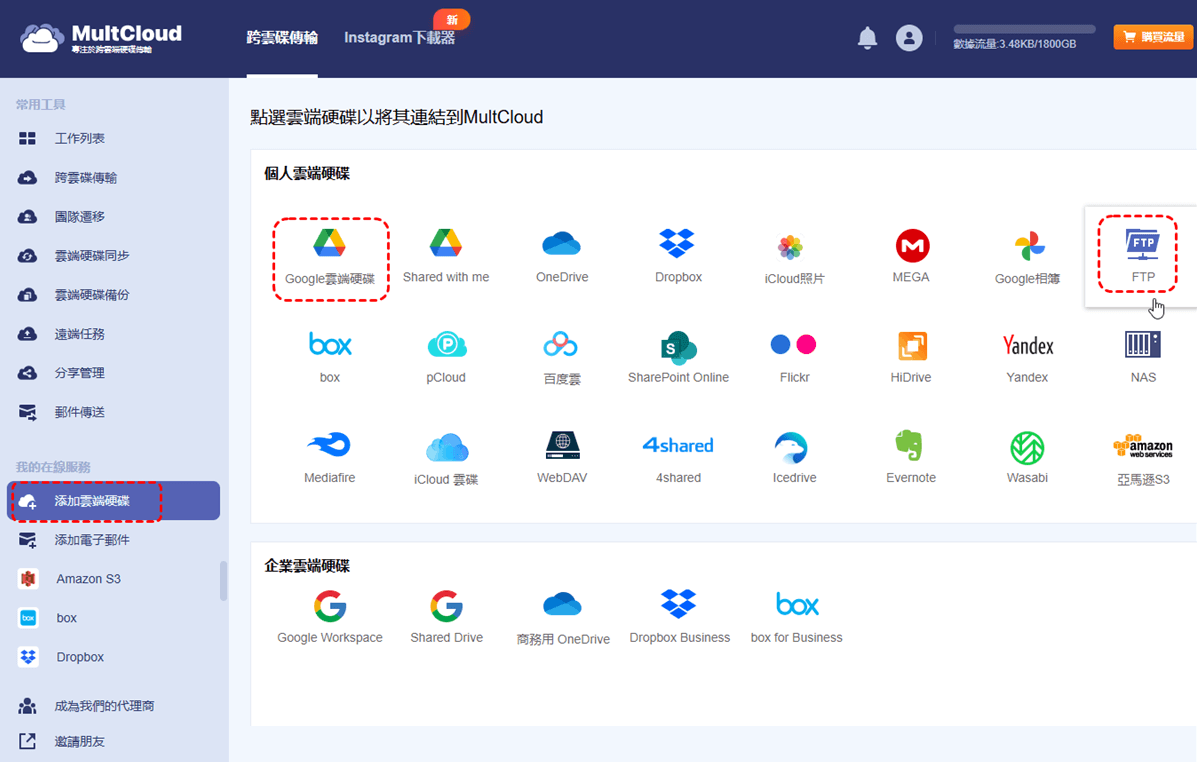This screenshot has height=762, width=1197.
Task: Select 添加雲端硬碟 in sidebar
Action: click(113, 501)
